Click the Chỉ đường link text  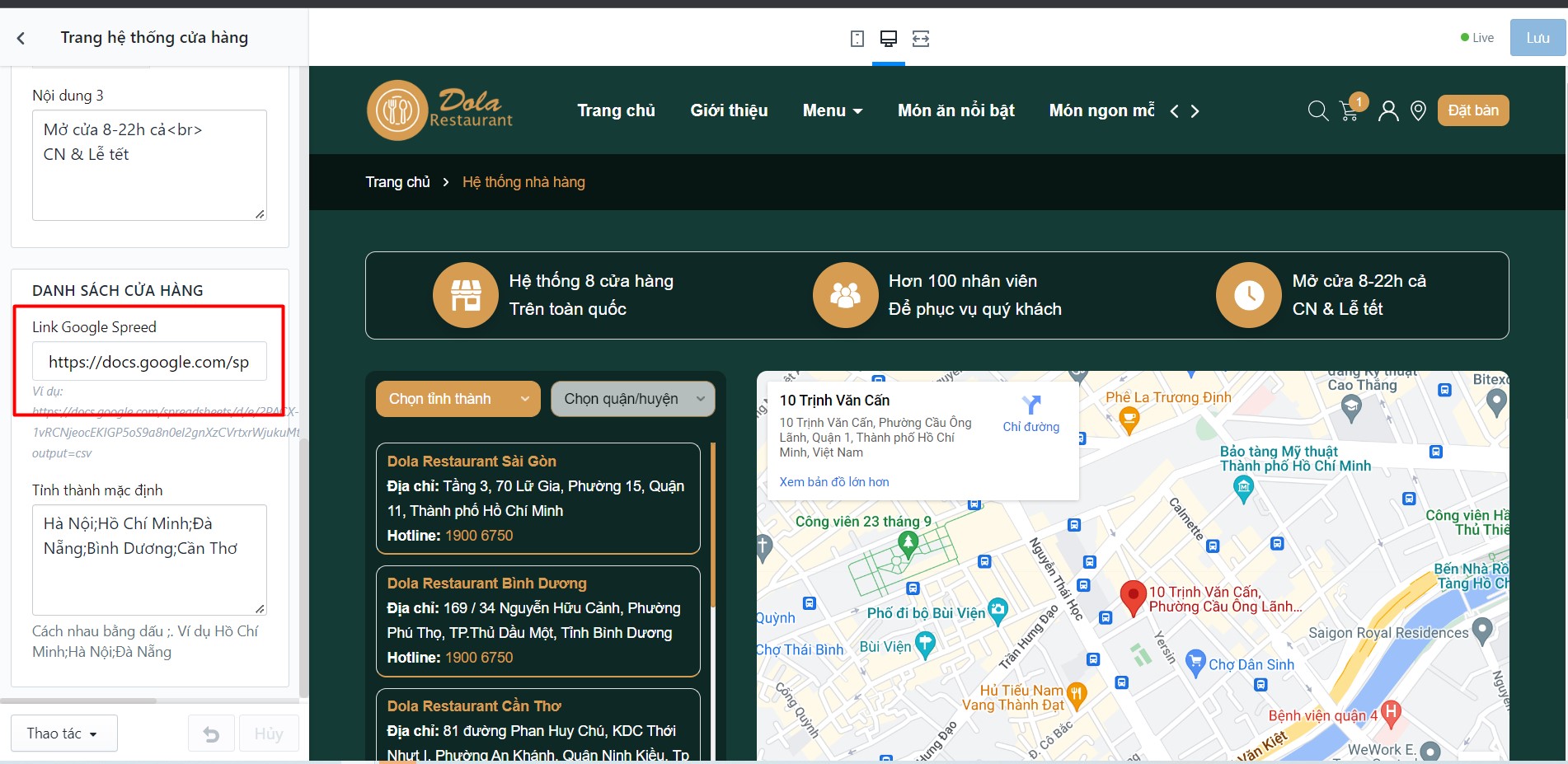[1031, 427]
